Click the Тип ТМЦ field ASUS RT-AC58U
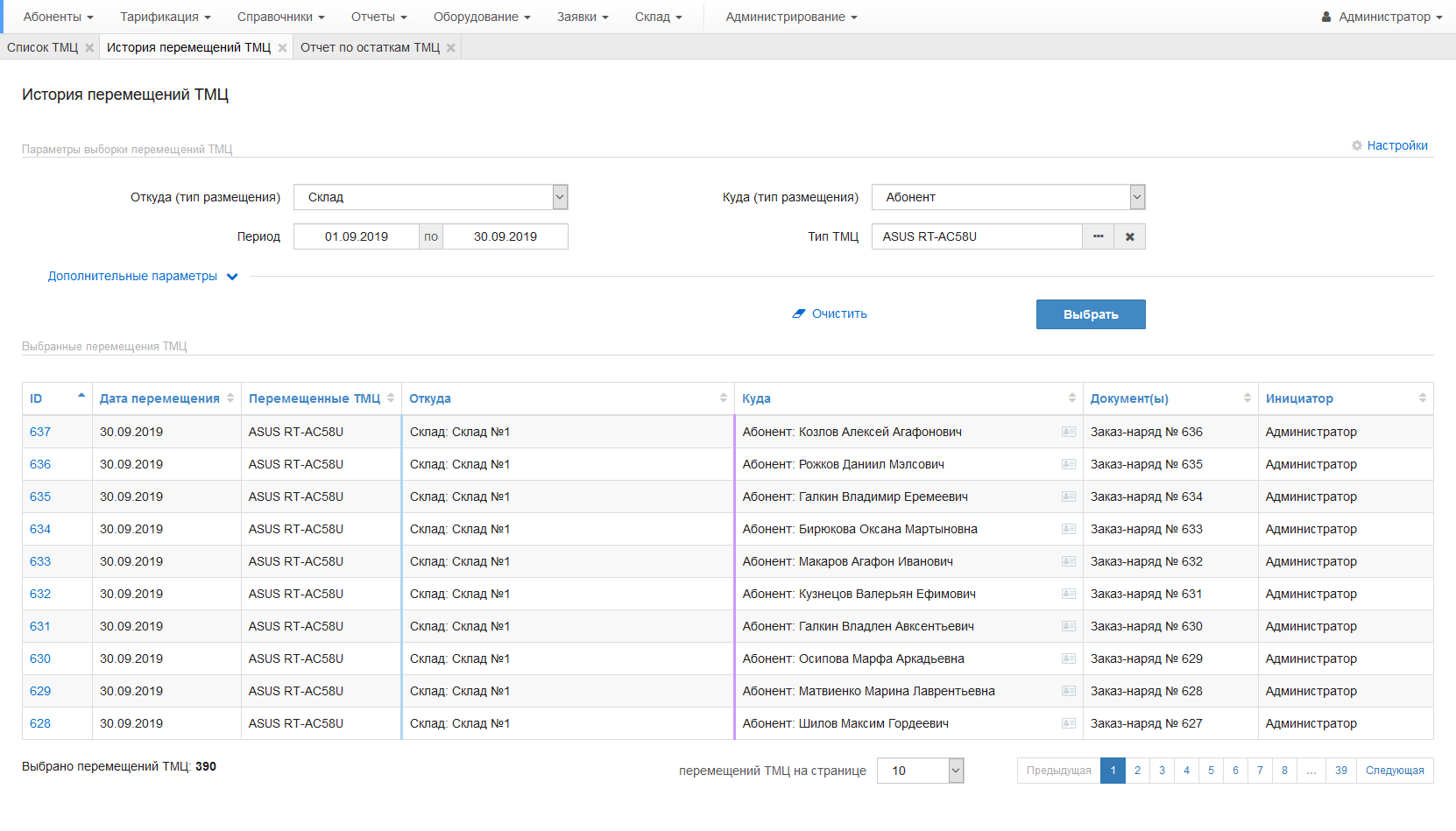The height and width of the screenshot is (831, 1456). pos(977,236)
